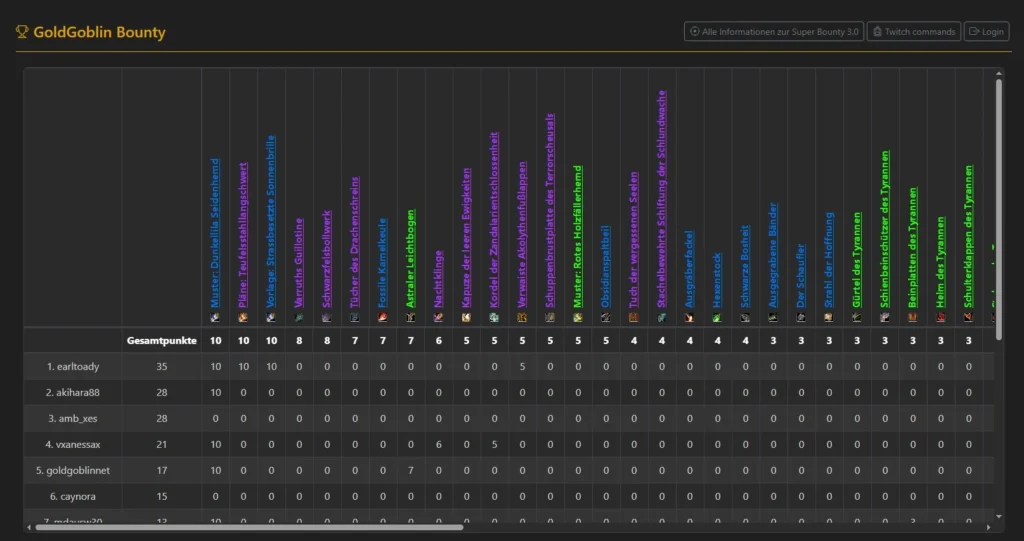
Task: Click the item icon below Kapuze der leeren Ewigkeiten
Action: click(466, 318)
